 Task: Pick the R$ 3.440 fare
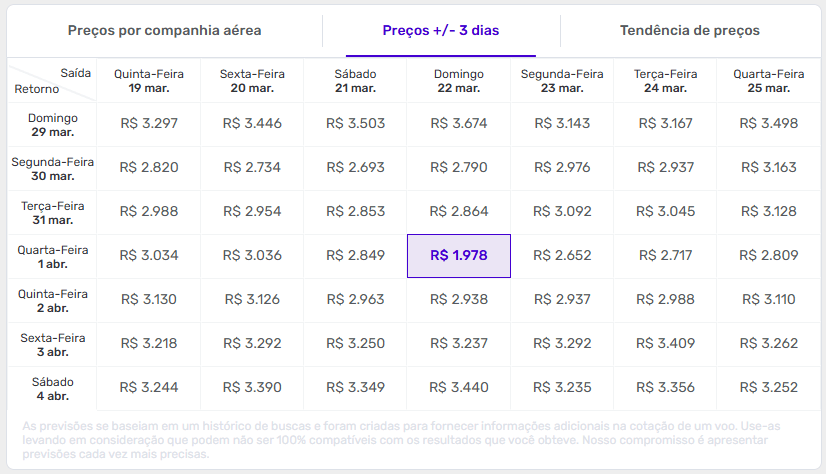459,388
